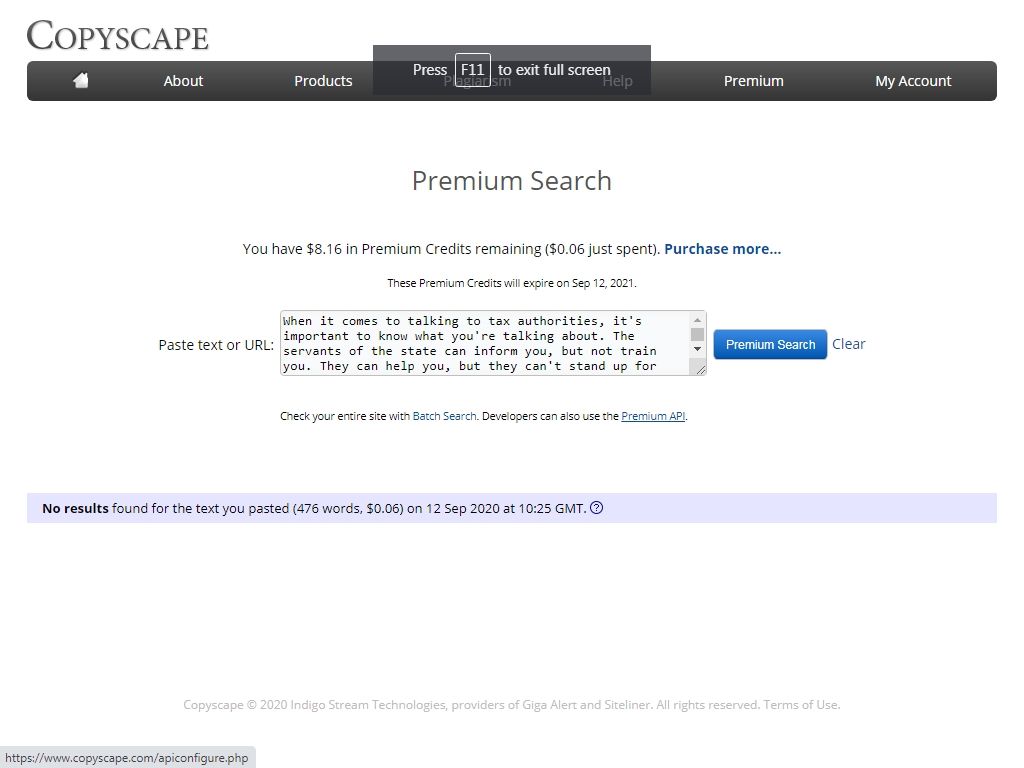The width and height of the screenshot is (1024, 768).
Task: Open the My Account menu
Action: pyautogui.click(x=913, y=81)
